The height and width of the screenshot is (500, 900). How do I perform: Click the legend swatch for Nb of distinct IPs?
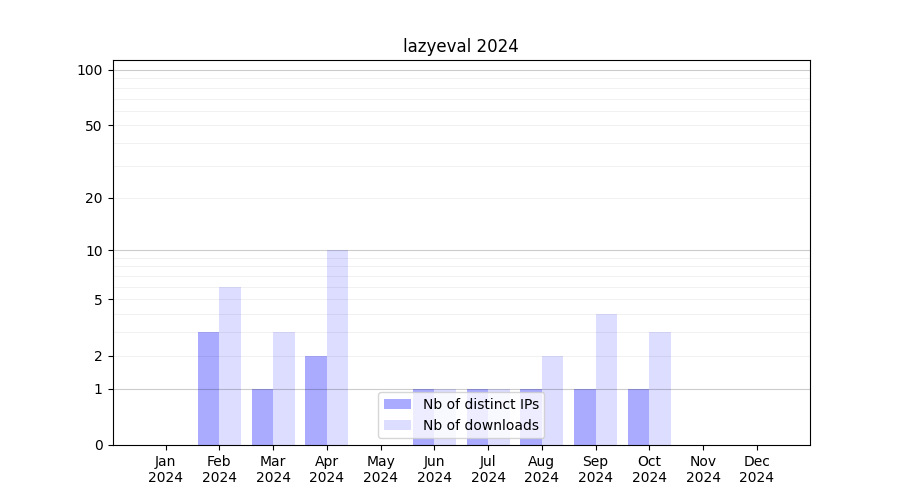(397, 404)
